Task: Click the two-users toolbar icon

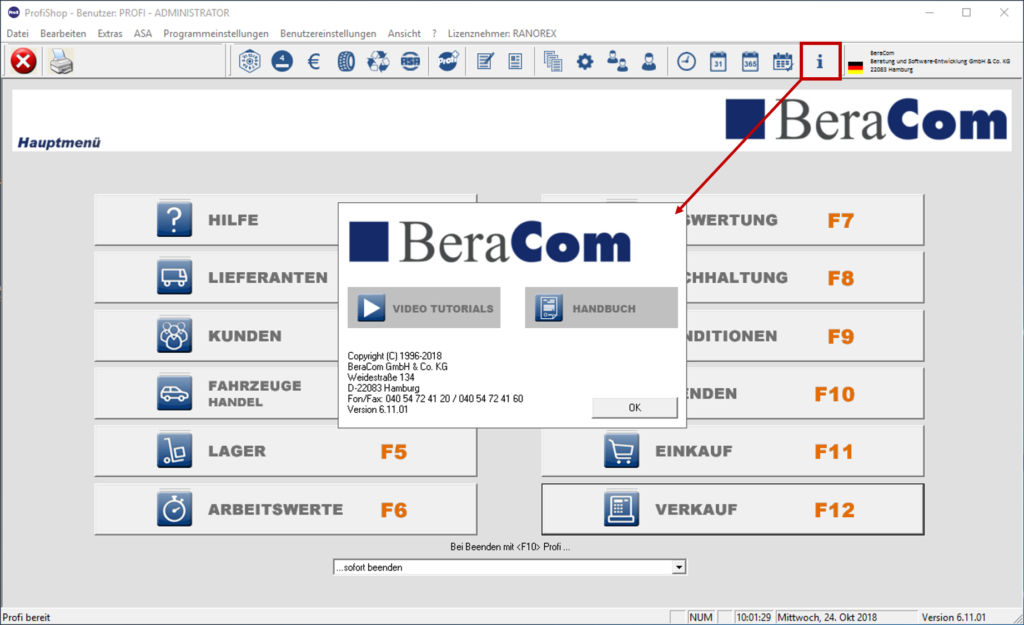Action: point(617,61)
